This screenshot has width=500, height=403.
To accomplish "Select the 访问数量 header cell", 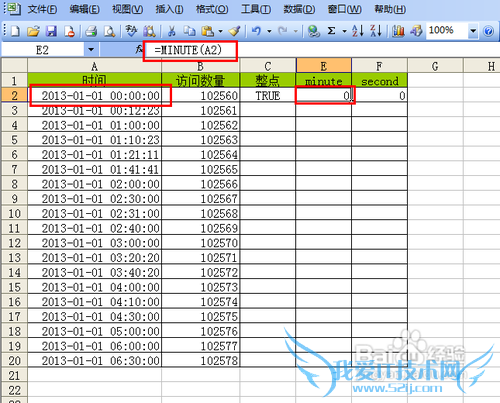I will coord(201,81).
